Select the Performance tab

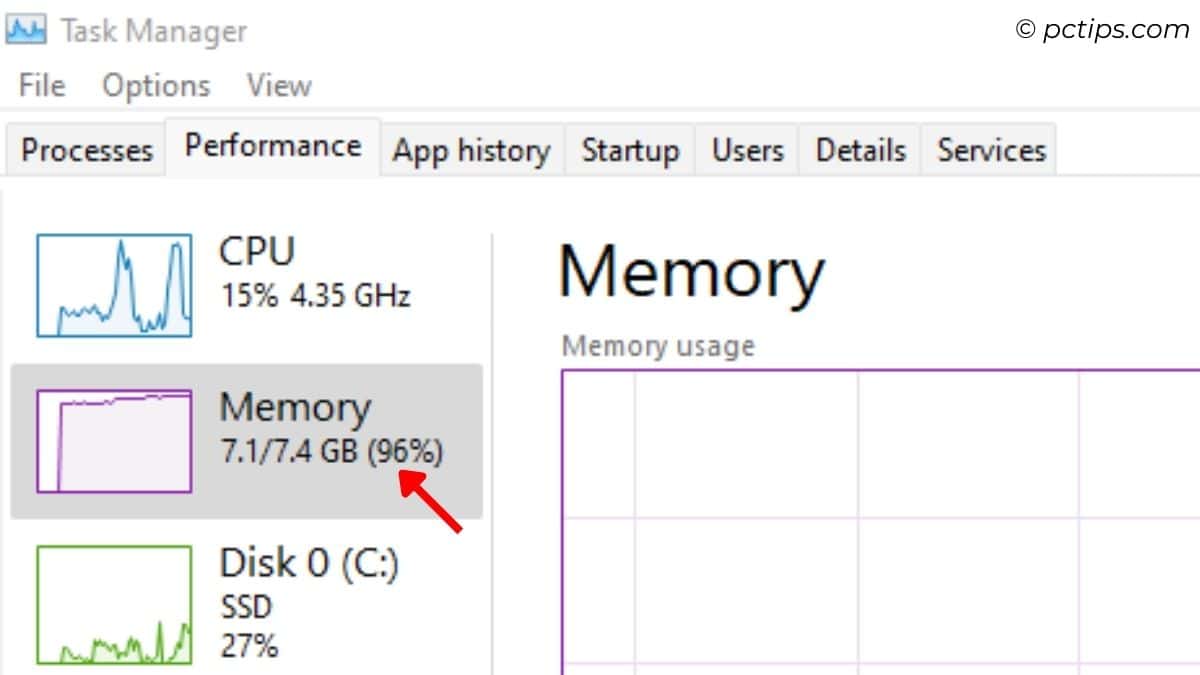click(272, 146)
